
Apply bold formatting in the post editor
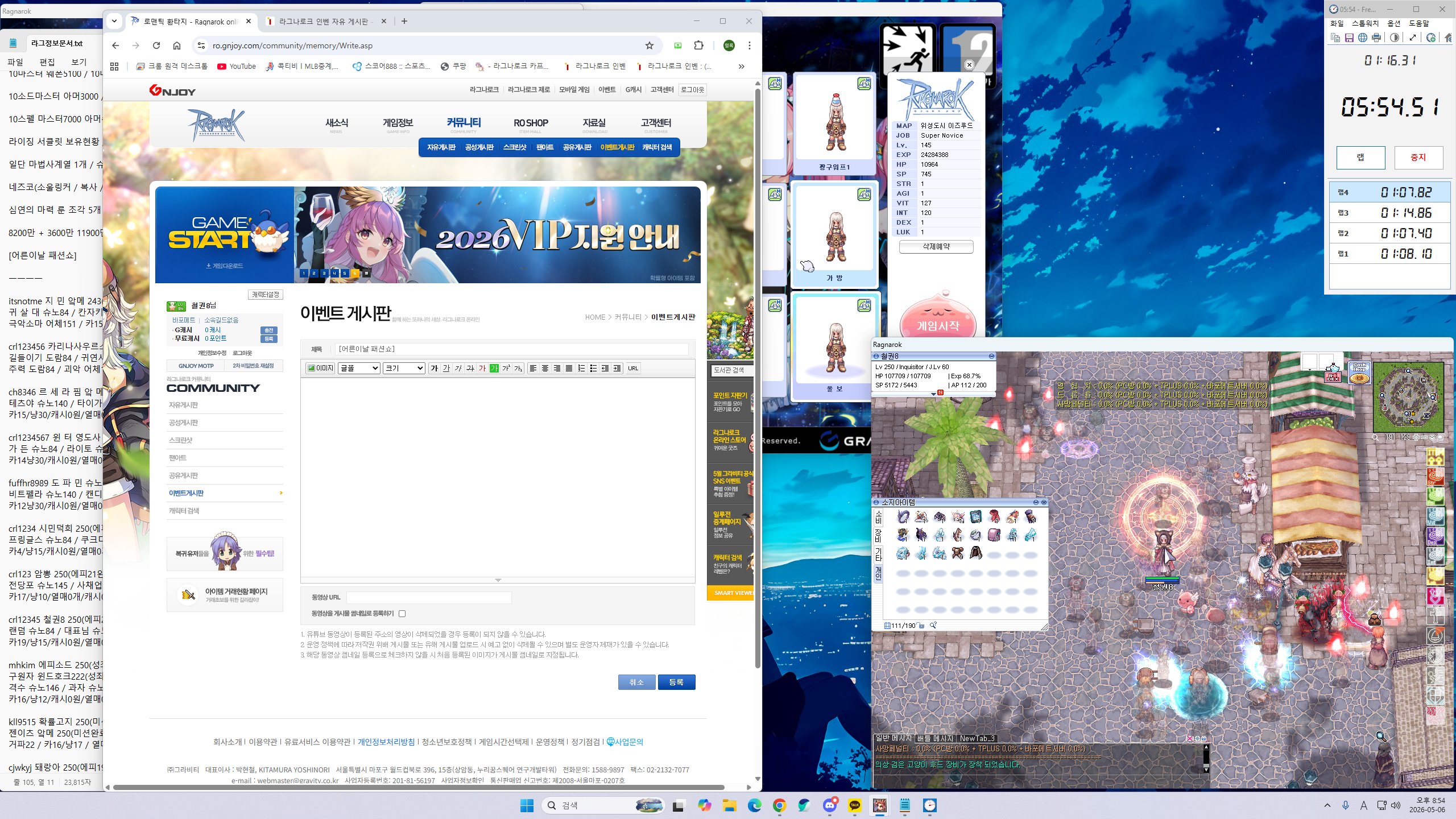pyautogui.click(x=435, y=368)
